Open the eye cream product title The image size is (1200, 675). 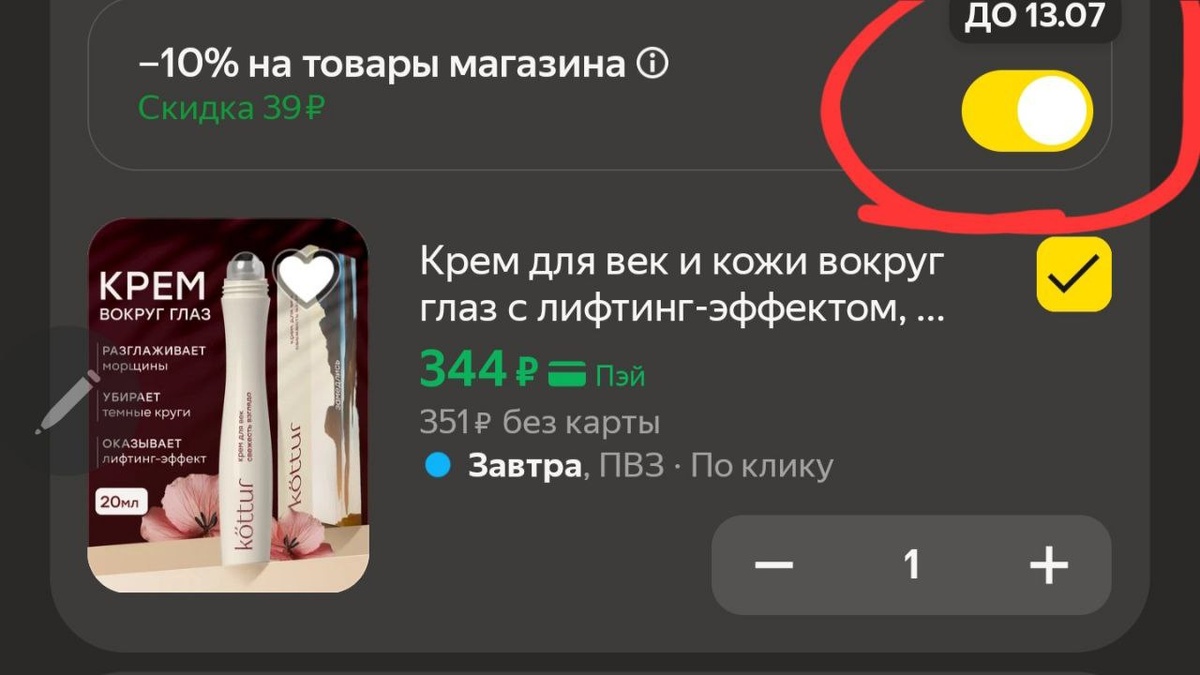tap(682, 288)
